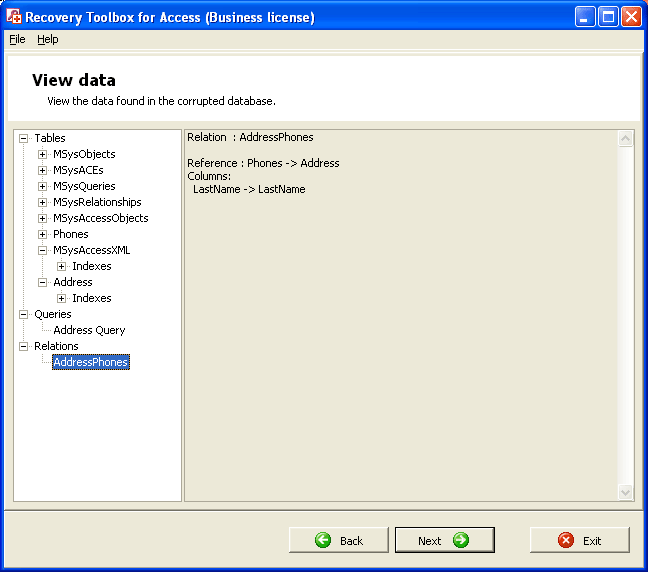Expand the MSysACEs table node
This screenshot has height=572, width=648.
coord(42,170)
